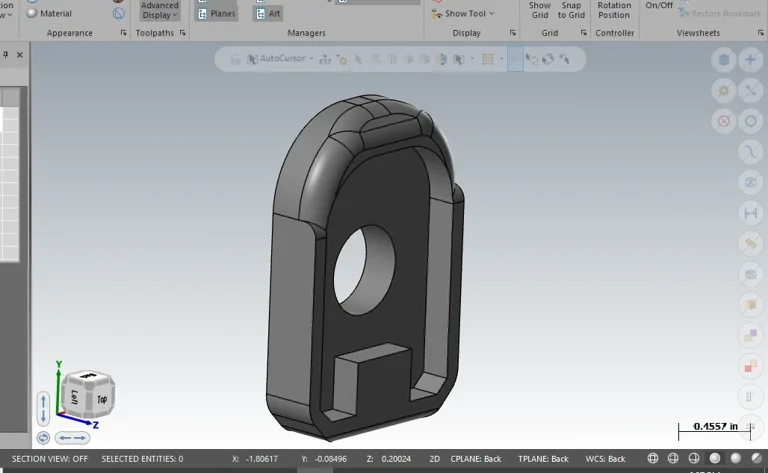Open the AutoCursor dropdown in selection bar
Viewport: 768px width, 473px height.
tap(311, 59)
